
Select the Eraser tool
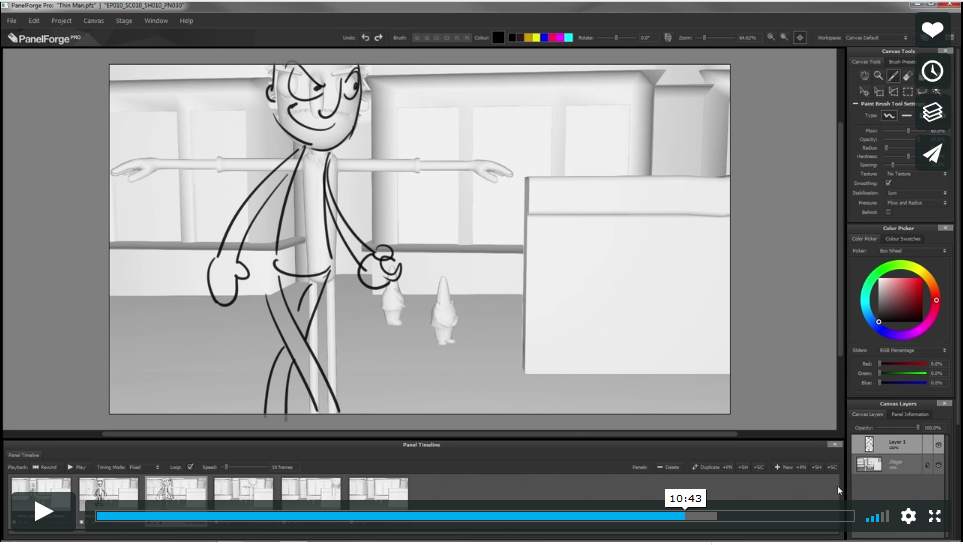tap(907, 75)
